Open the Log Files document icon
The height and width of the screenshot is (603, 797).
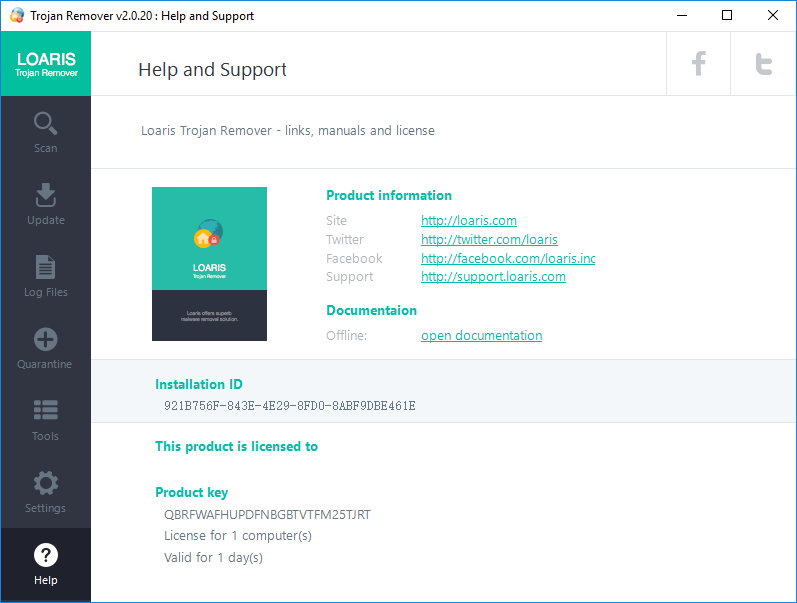click(45, 267)
